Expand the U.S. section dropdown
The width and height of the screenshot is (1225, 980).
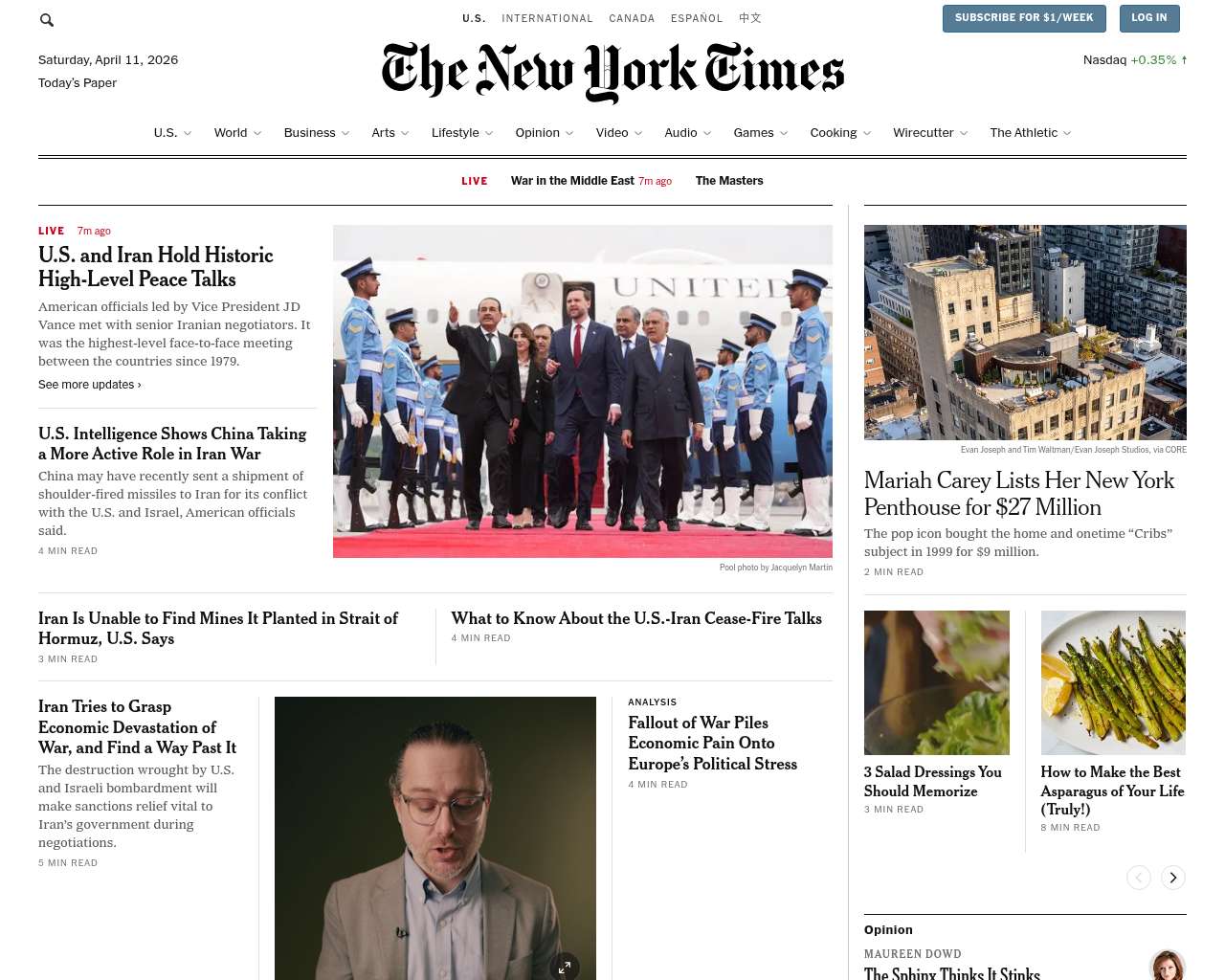tap(188, 133)
